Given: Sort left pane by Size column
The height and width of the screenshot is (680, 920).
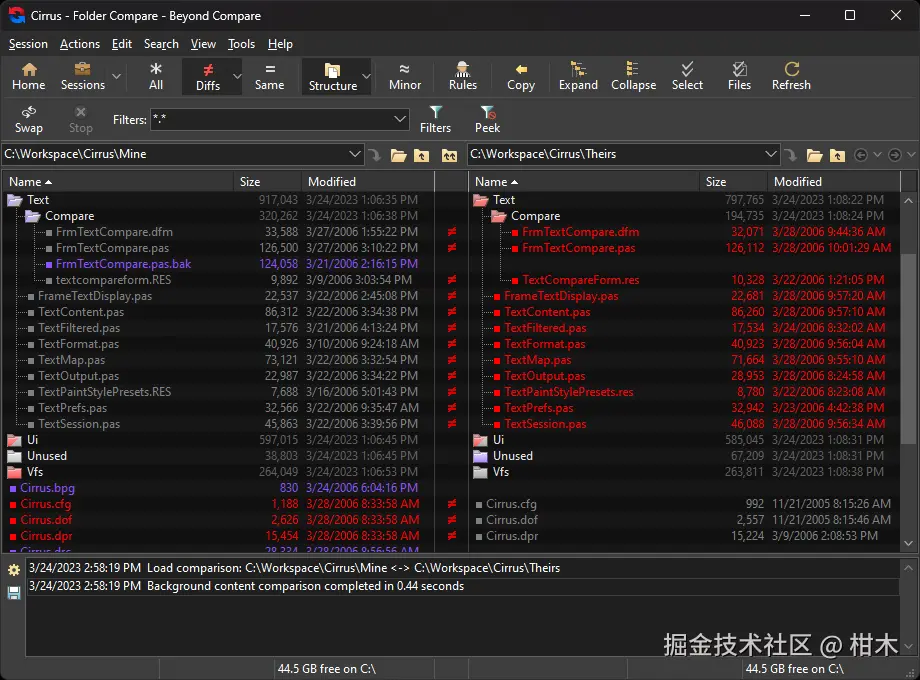Looking at the screenshot, I should tap(268, 182).
